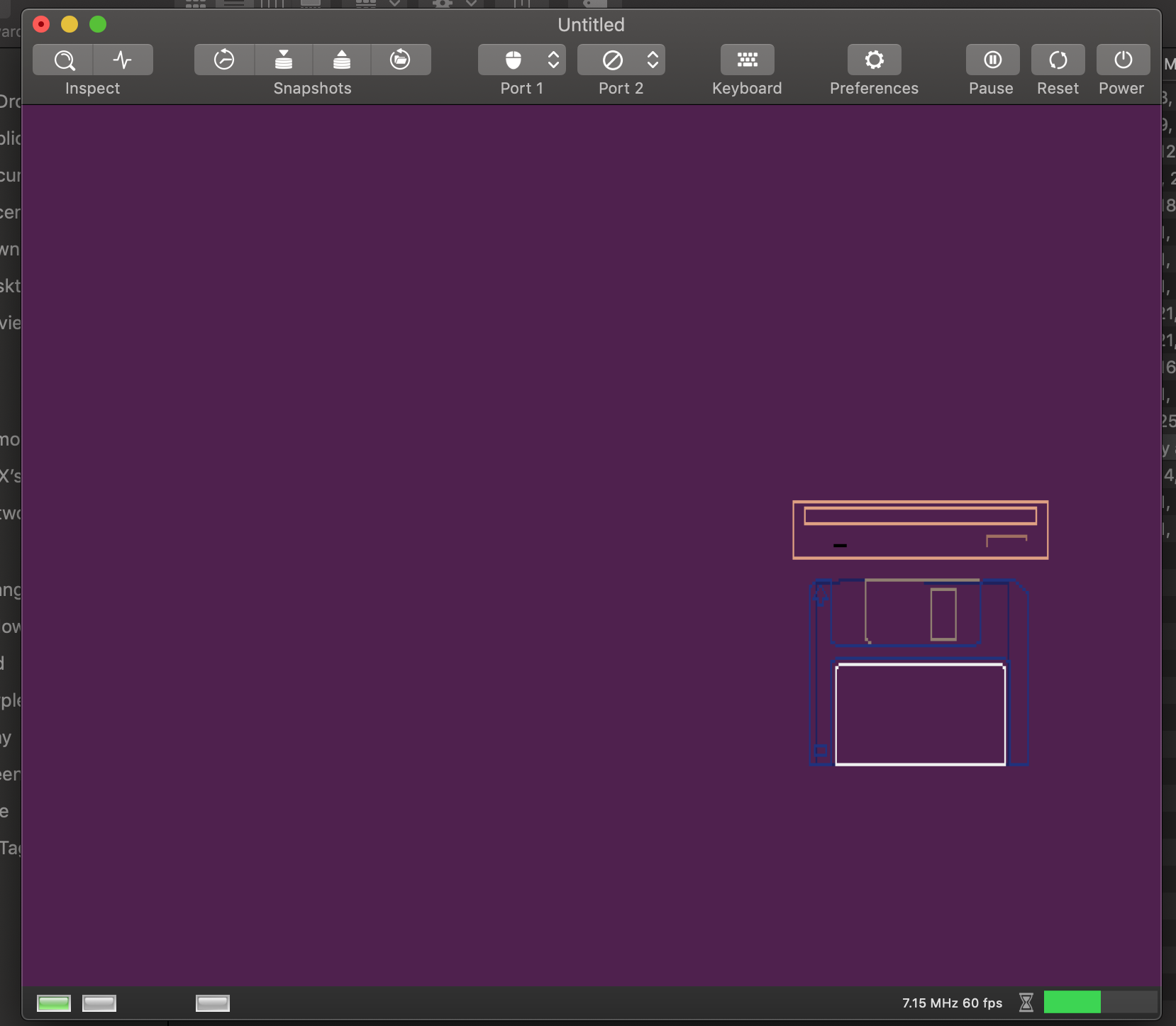This screenshot has width=1176, height=1026.
Task: Open the virtual Keyboard
Action: (748, 60)
